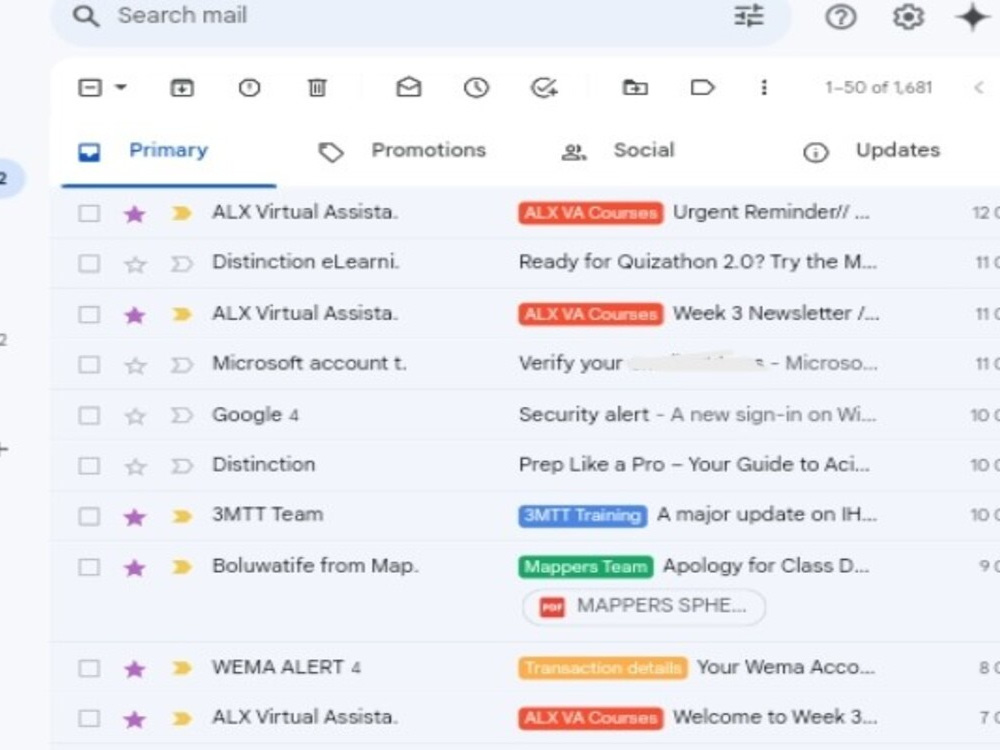The image size is (1000, 750).
Task: Open the Settings gear
Action: (908, 17)
